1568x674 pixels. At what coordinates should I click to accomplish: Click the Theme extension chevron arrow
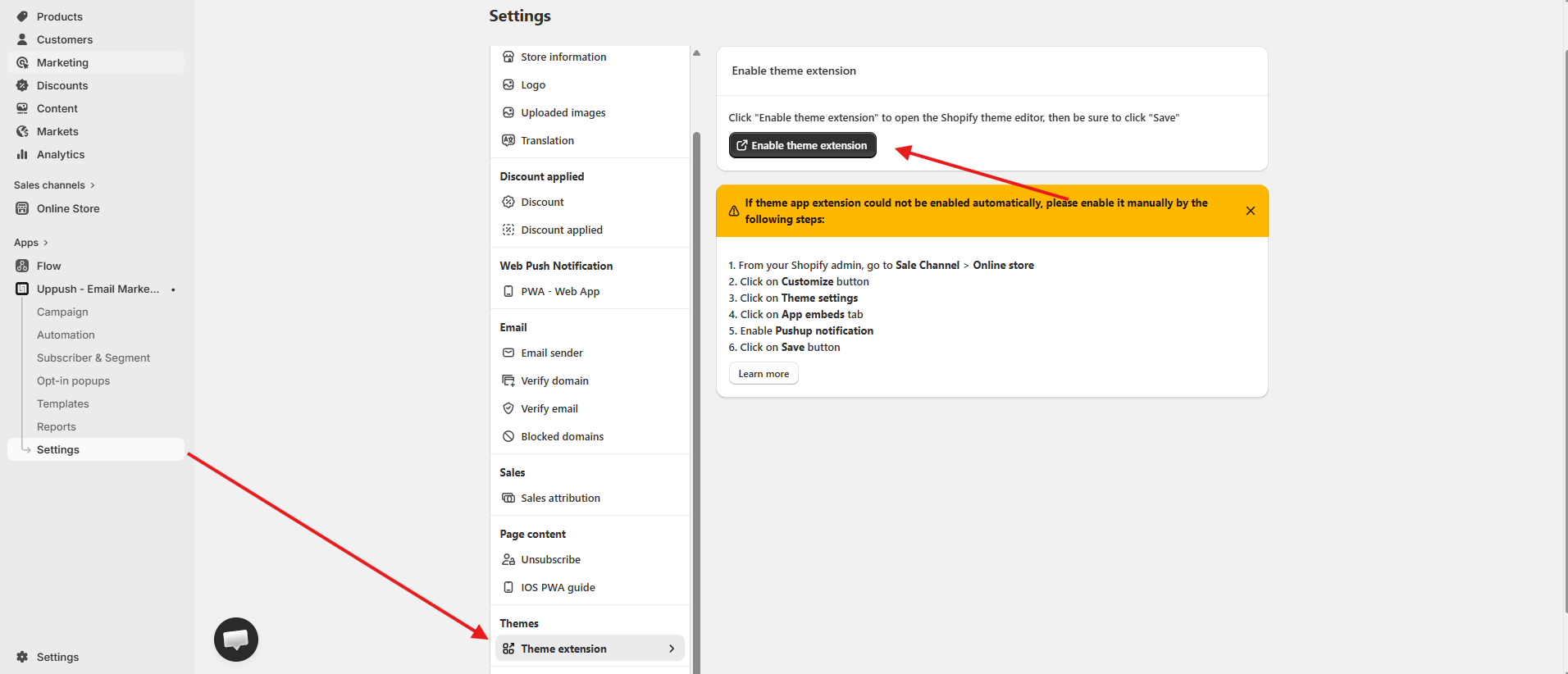click(672, 649)
